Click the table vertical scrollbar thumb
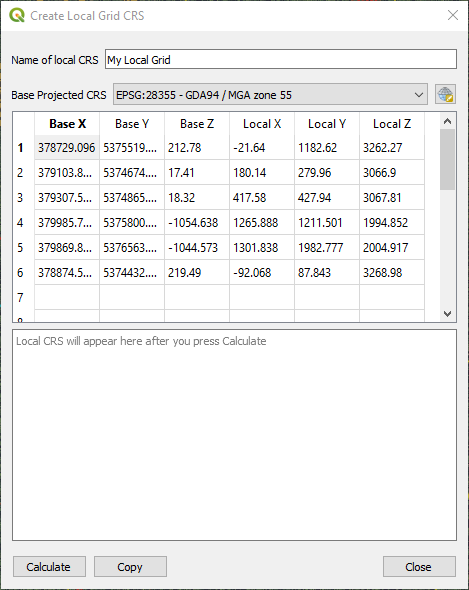469x590 pixels. coord(447,160)
